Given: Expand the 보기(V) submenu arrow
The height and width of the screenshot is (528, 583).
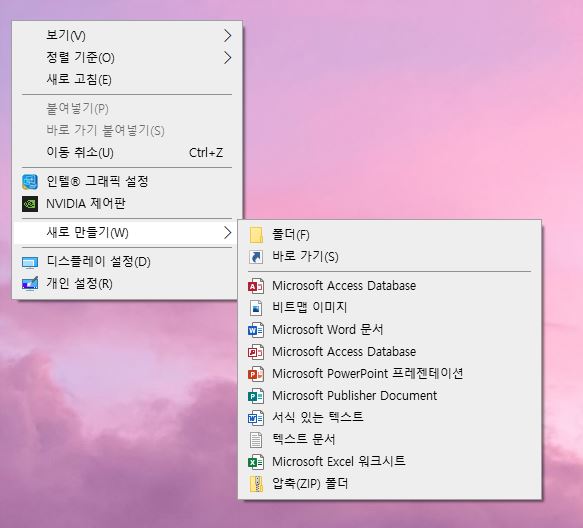Looking at the screenshot, I should [228, 36].
